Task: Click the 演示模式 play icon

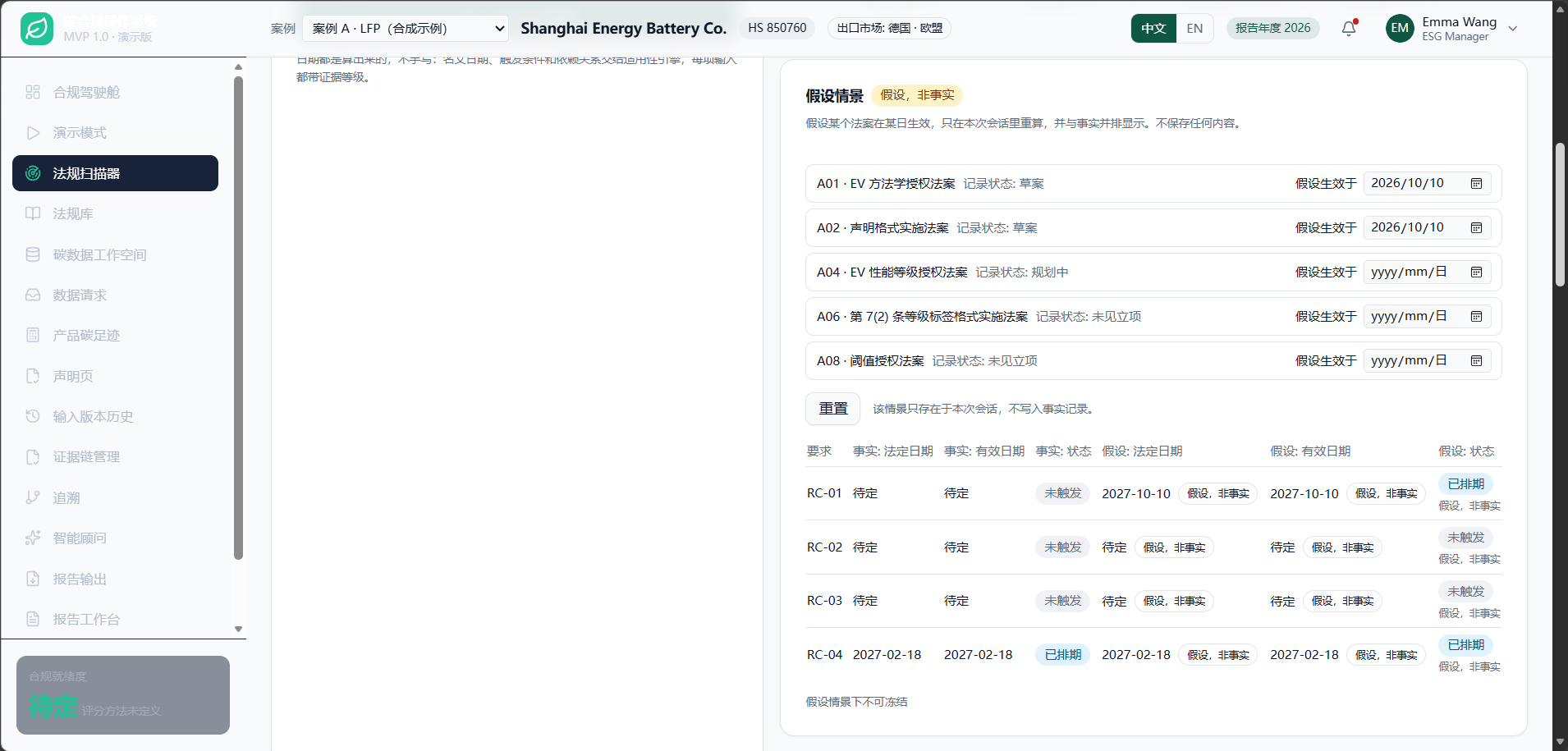Action: click(33, 132)
